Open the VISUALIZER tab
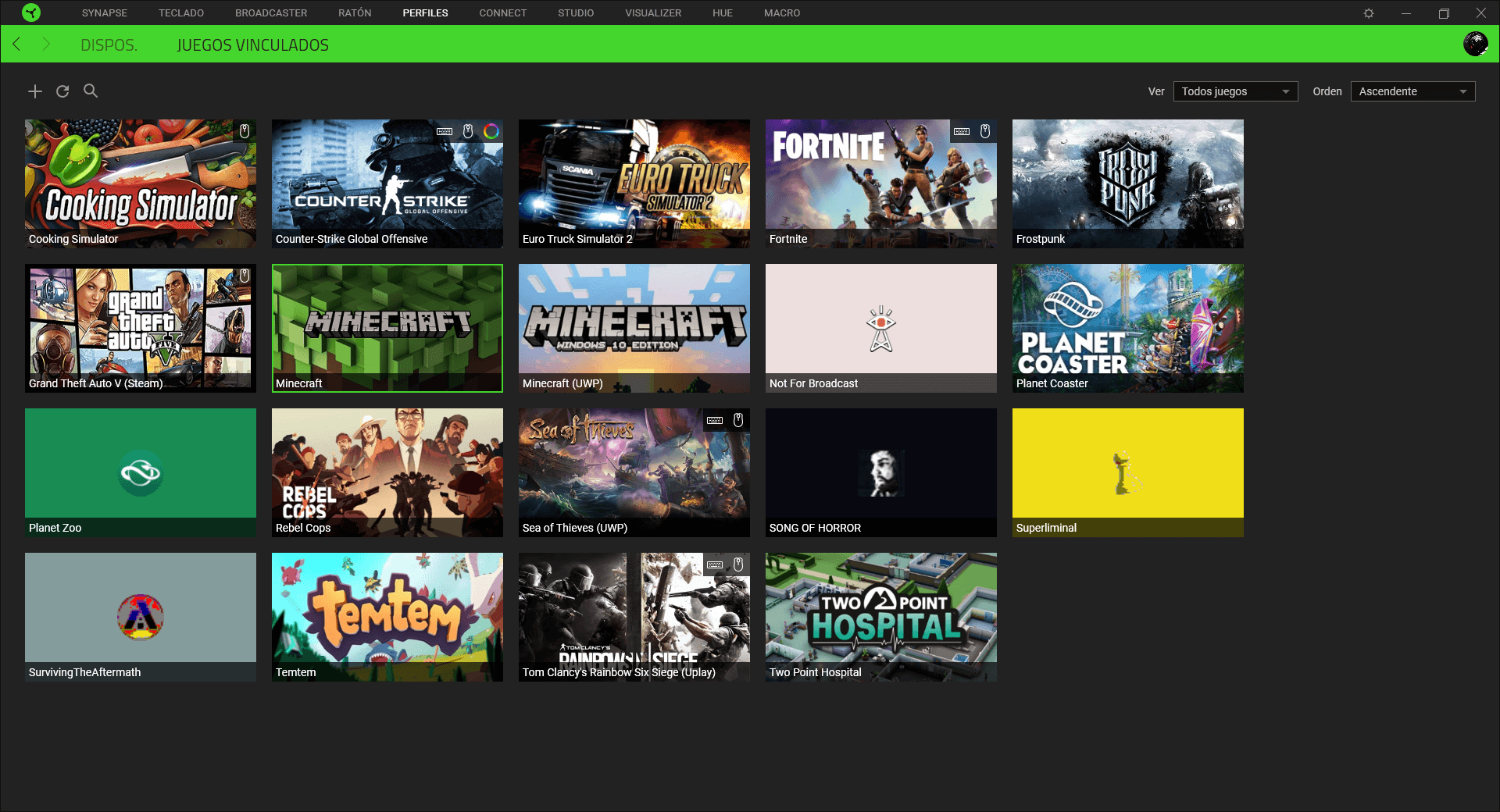1500x812 pixels. [x=653, y=13]
